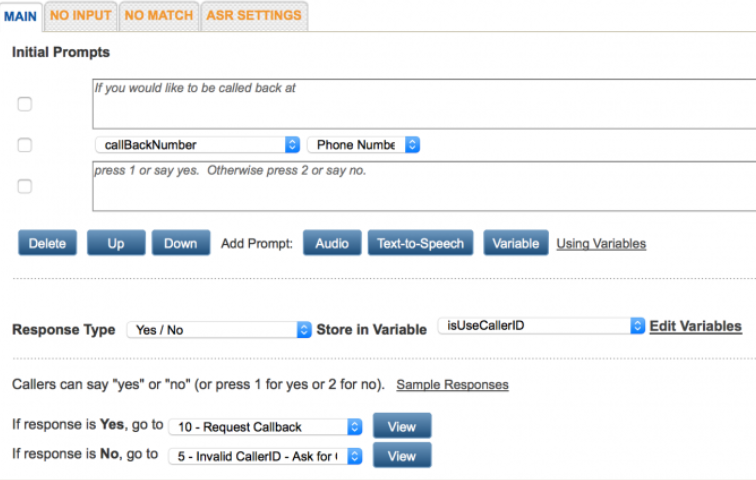This screenshot has height=480, width=756.
Task: Switch to the NO INPUT tab
Action: point(80,16)
